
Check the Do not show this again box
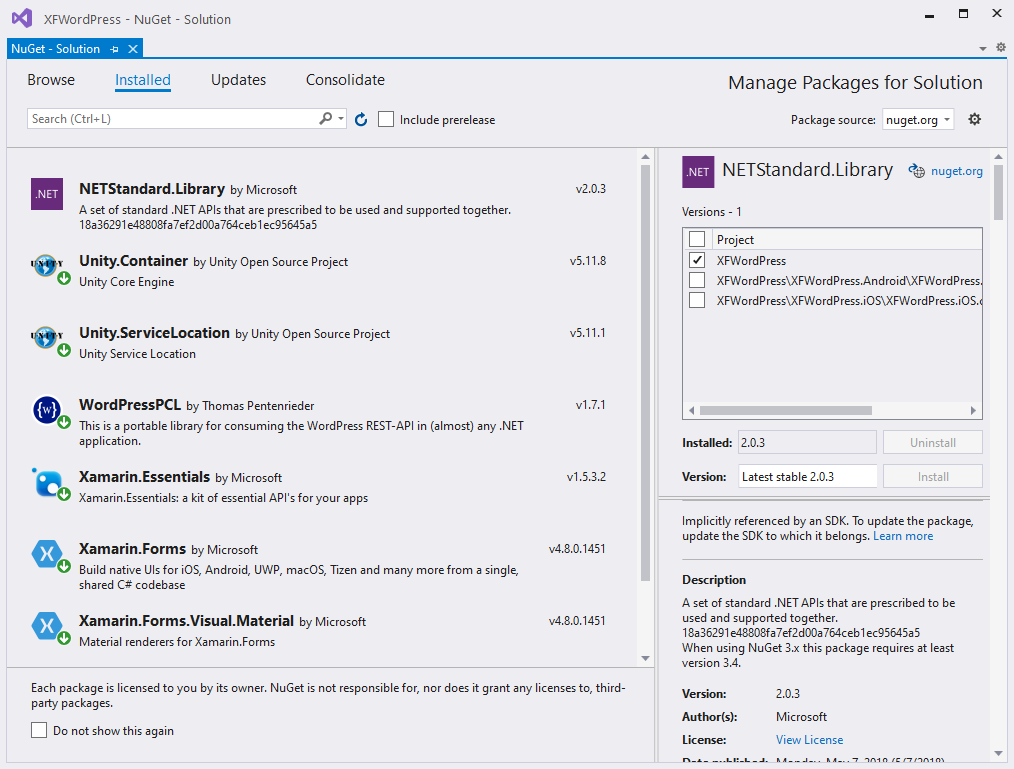tap(39, 731)
